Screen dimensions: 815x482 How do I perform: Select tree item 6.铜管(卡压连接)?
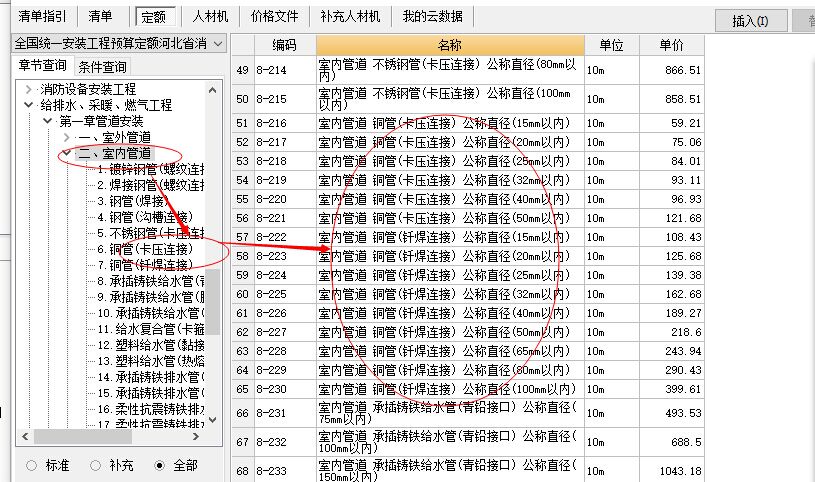[x=145, y=249]
